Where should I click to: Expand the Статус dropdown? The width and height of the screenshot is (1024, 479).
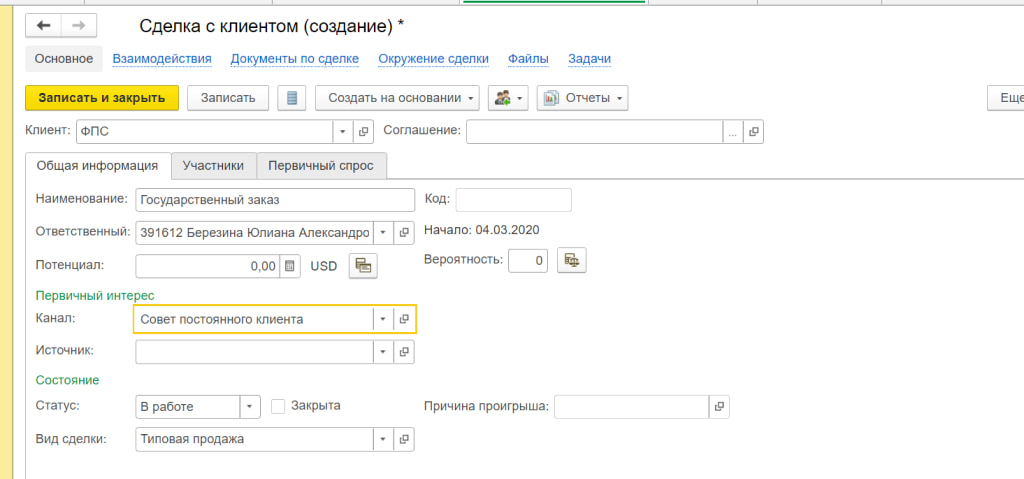point(250,406)
